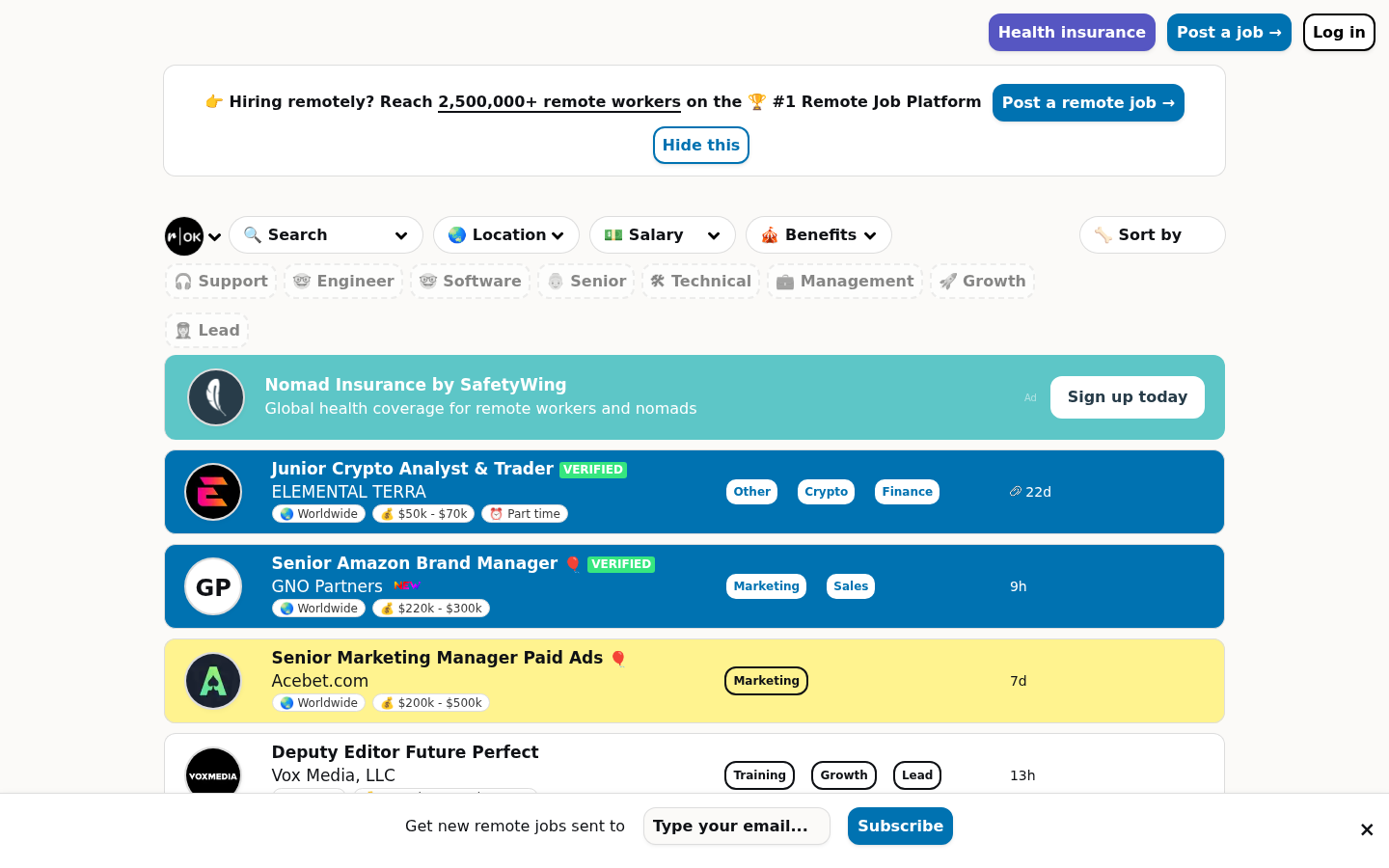Viewport: 1389px width, 868px height.
Task: Click the link icon beside 22d
Action: point(1015,492)
